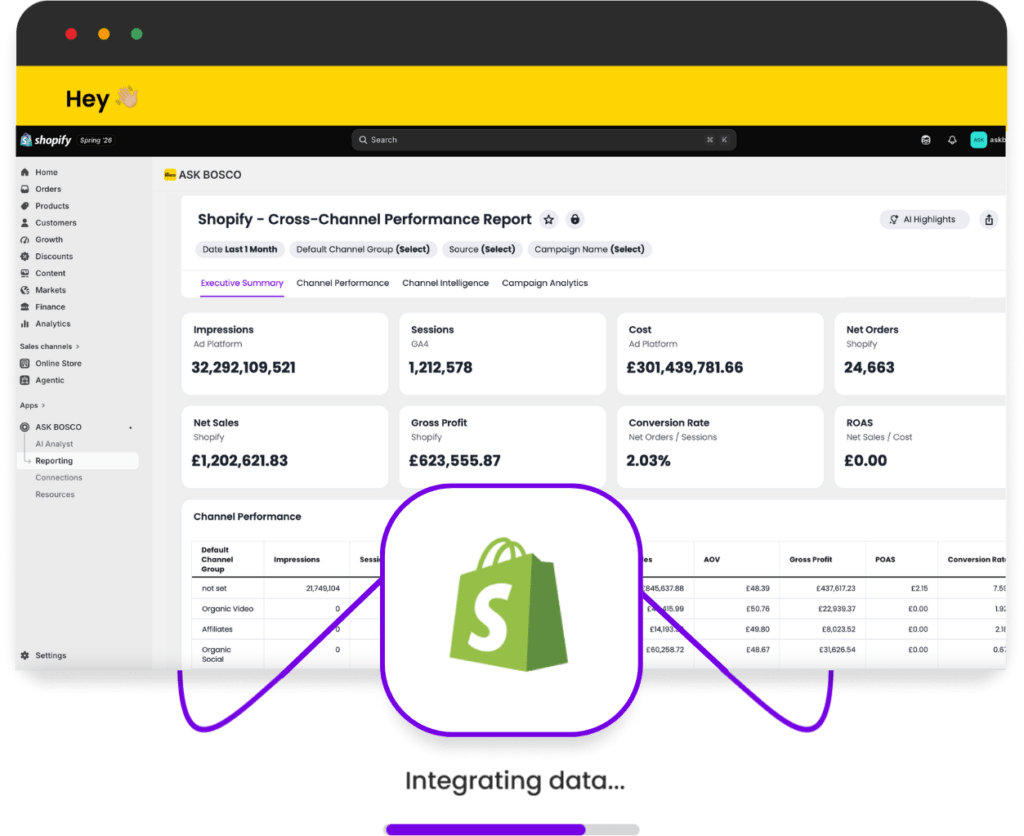This screenshot has height=836, width=1024.
Task: Open the Agentic channel icon
Action: pos(25,380)
